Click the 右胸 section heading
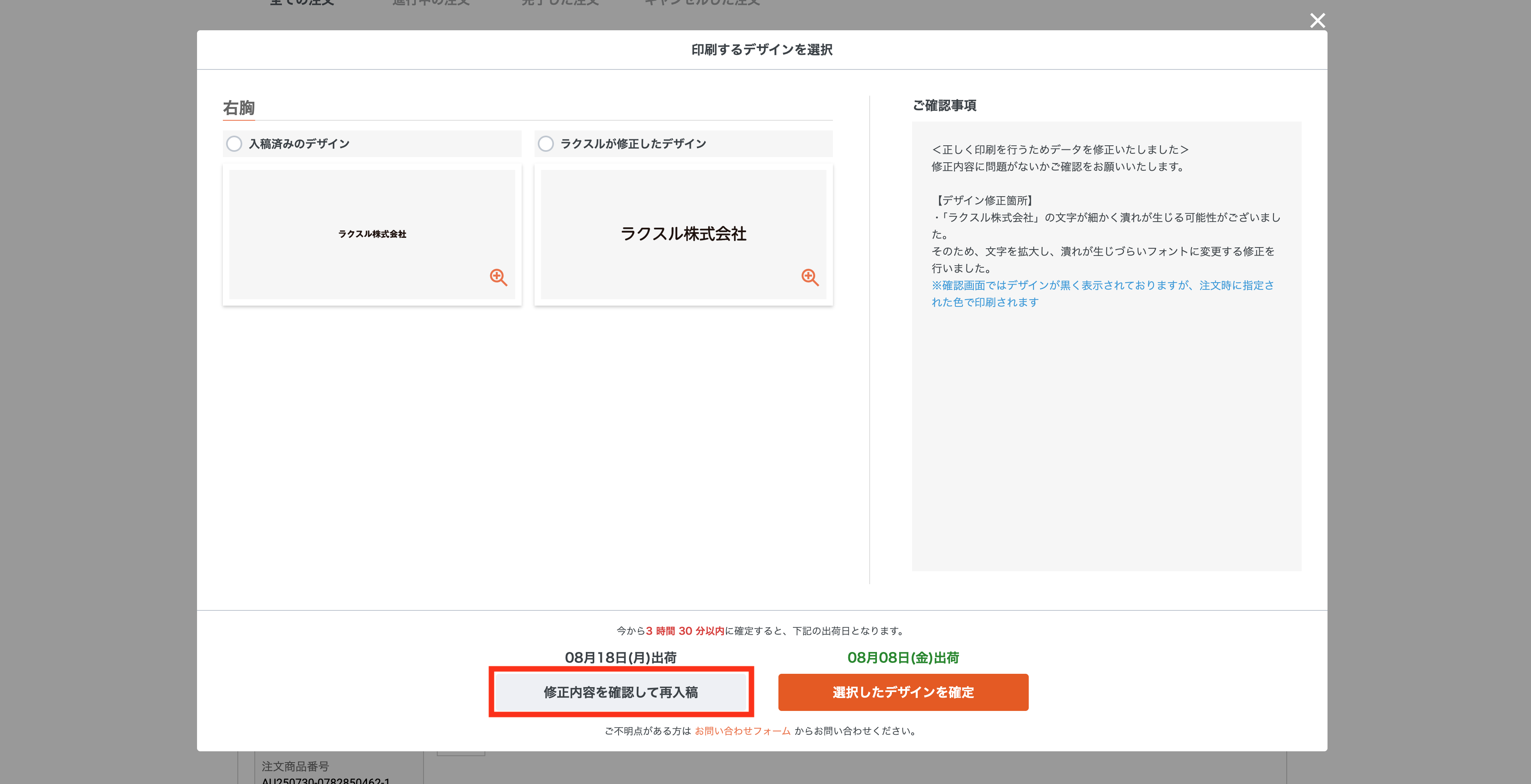The image size is (1531, 784). [239, 107]
